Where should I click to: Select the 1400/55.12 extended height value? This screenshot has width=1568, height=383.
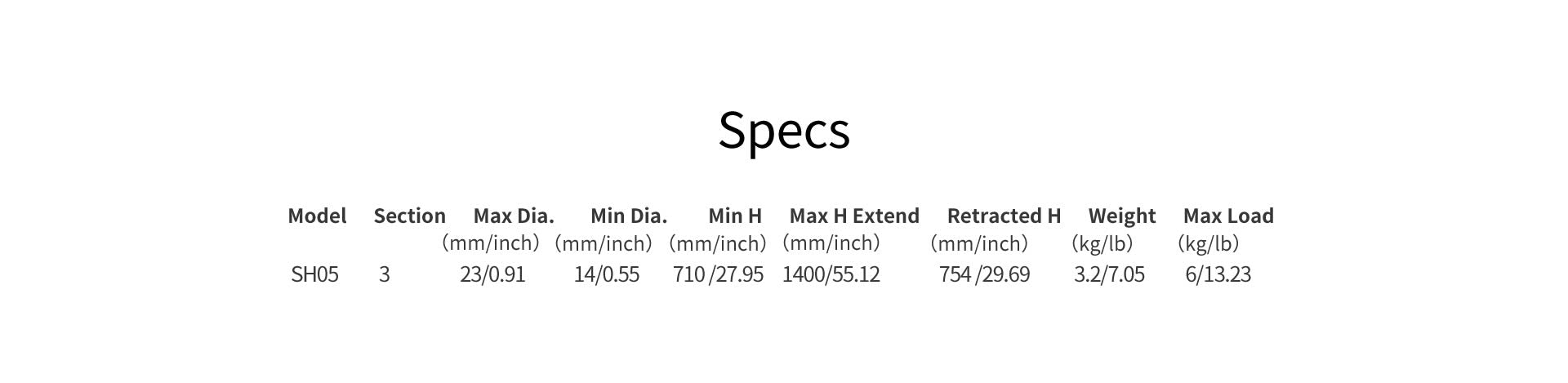pos(831,274)
